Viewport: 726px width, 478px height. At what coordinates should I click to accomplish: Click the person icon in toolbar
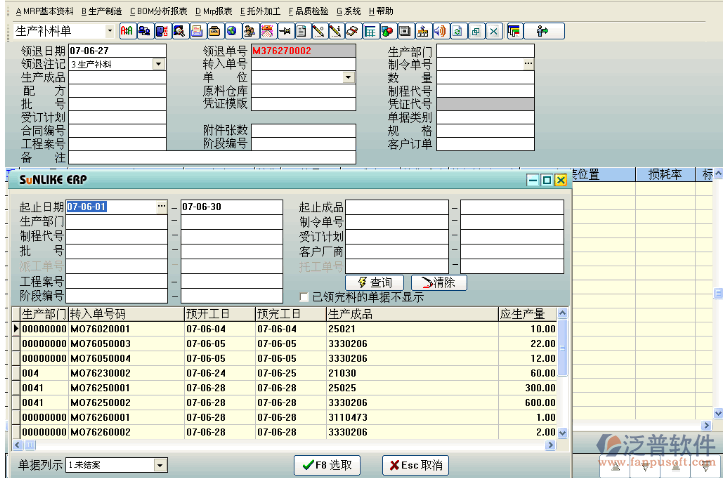tap(543, 31)
